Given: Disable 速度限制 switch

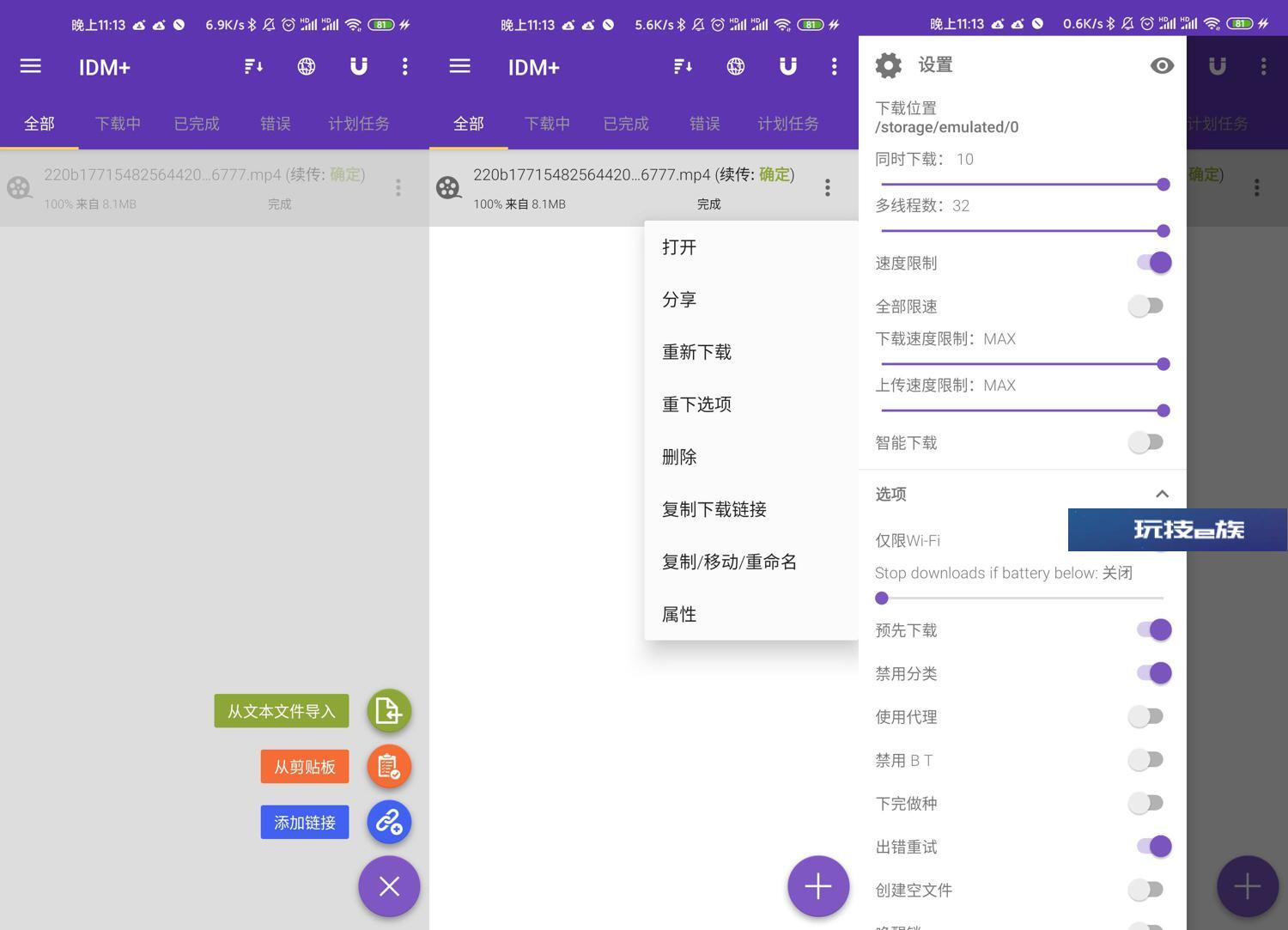Looking at the screenshot, I should (1153, 263).
